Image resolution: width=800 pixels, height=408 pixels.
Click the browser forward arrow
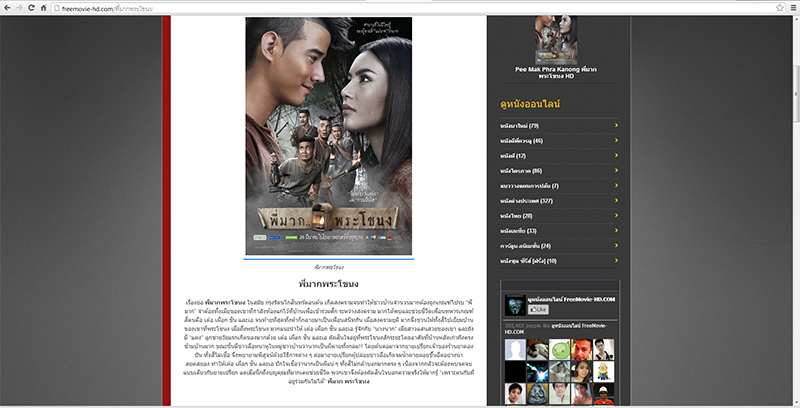(x=19, y=8)
